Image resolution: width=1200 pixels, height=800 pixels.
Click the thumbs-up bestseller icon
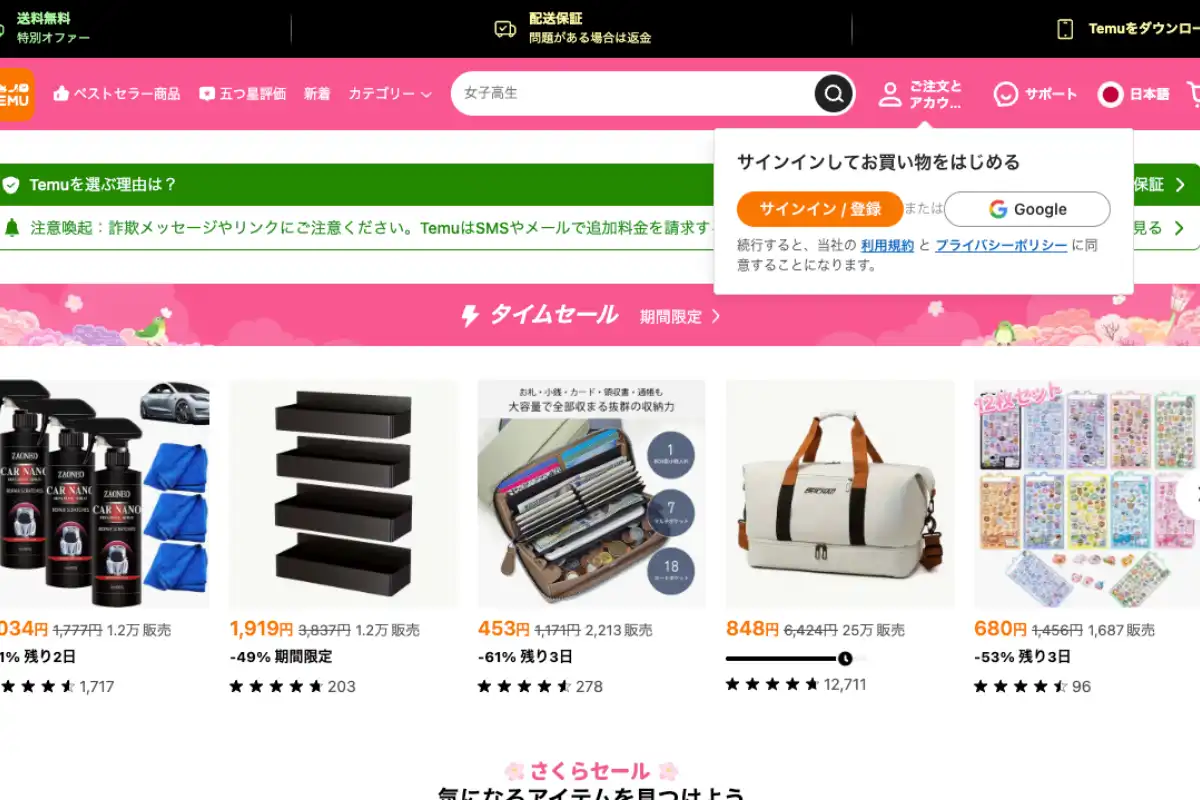tap(61, 94)
